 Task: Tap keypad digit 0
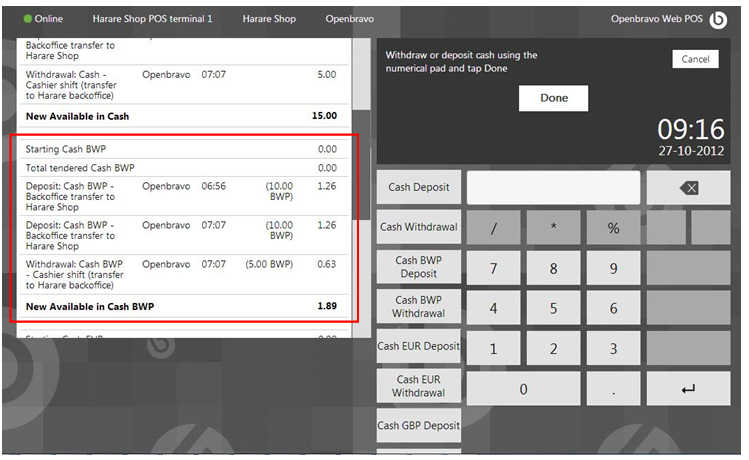pyautogui.click(x=524, y=389)
